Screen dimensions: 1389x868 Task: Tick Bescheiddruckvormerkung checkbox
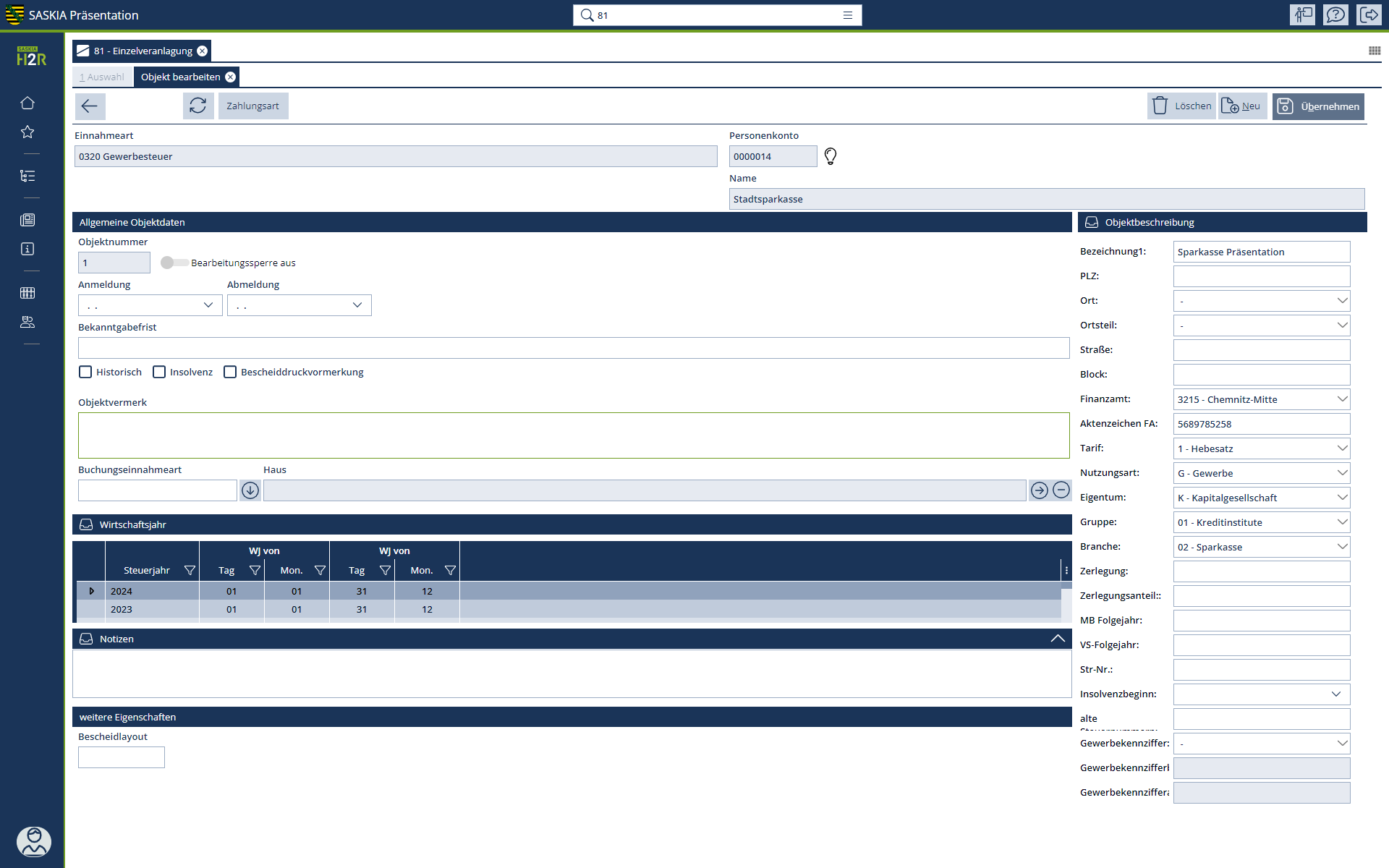[x=230, y=372]
